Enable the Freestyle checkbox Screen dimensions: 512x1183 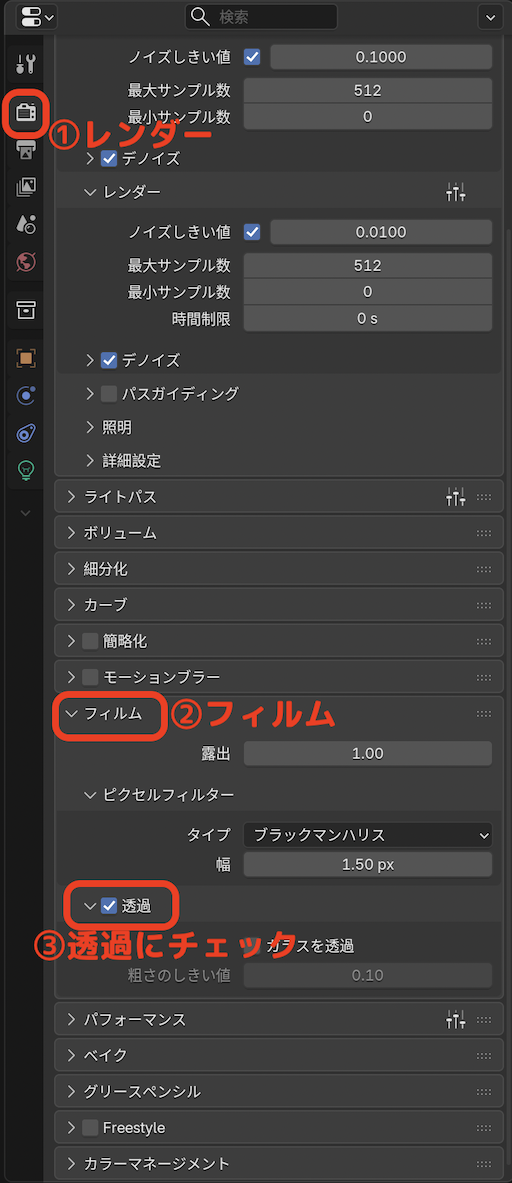point(90,1128)
